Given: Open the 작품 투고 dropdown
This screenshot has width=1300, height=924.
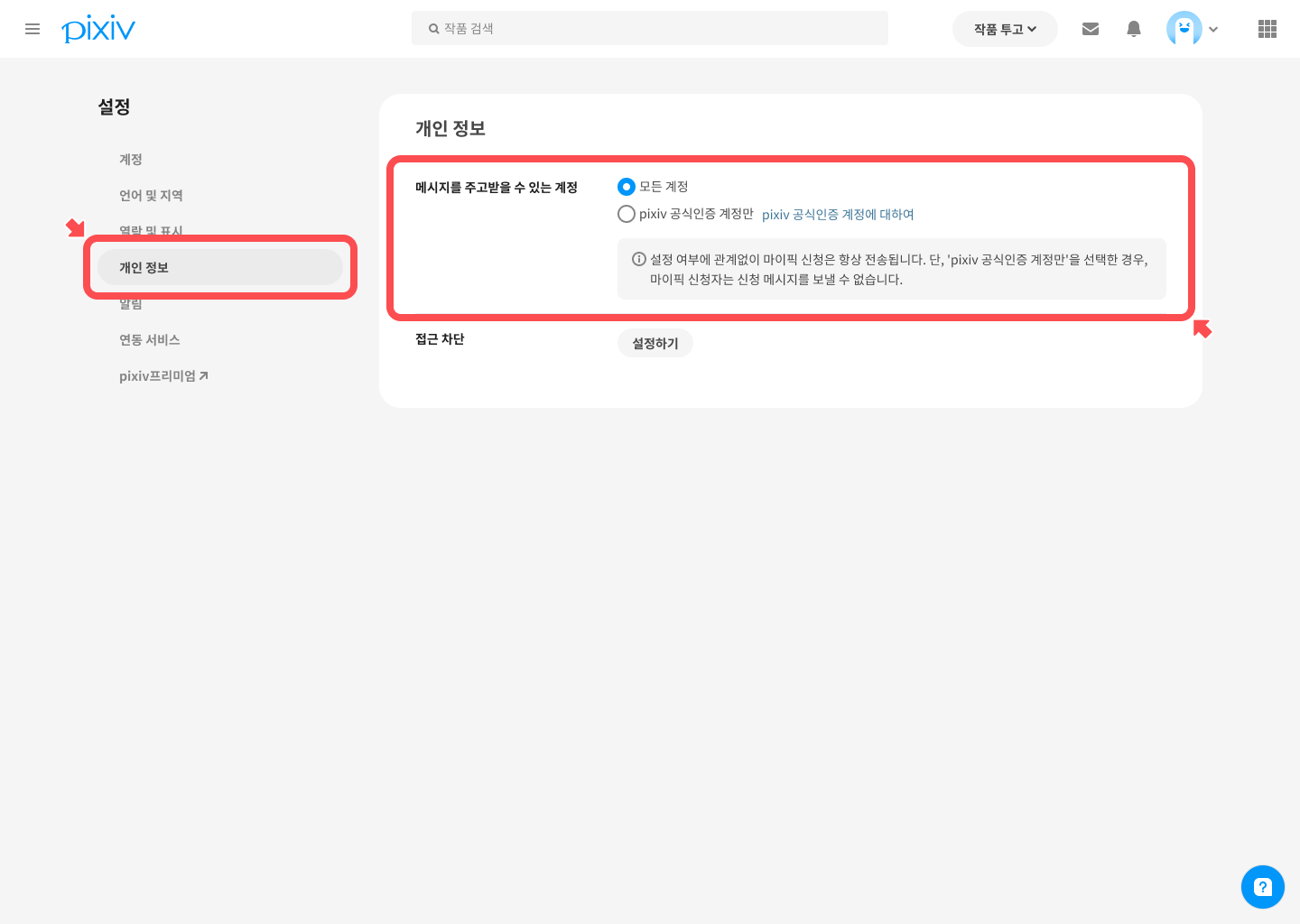Looking at the screenshot, I should (x=1005, y=29).
